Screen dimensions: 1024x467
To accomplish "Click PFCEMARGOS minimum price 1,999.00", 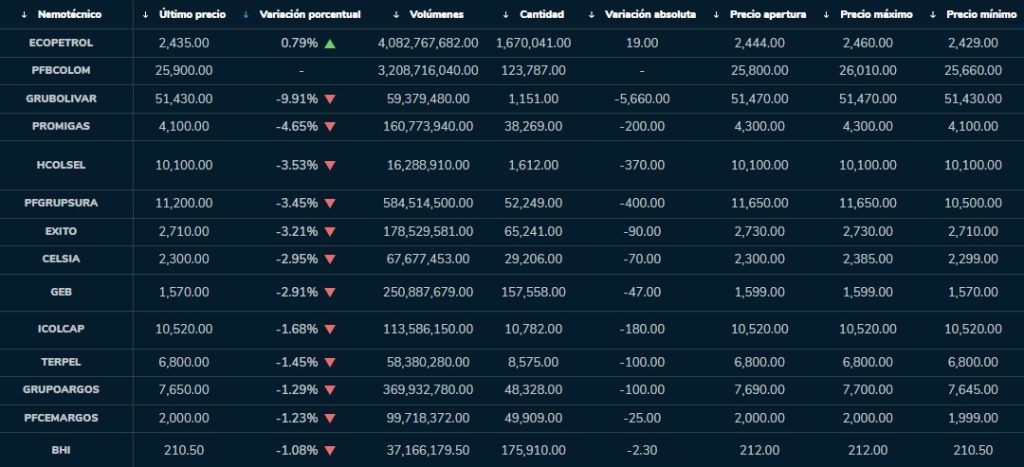I will (971, 418).
